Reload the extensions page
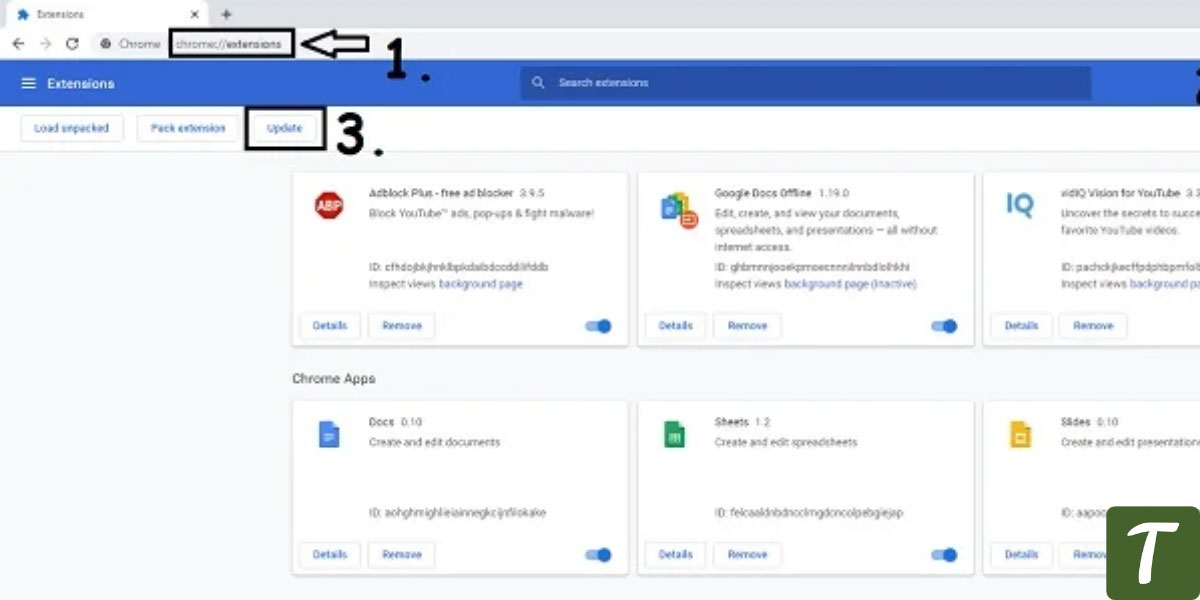The height and width of the screenshot is (600, 1200). (x=72, y=44)
